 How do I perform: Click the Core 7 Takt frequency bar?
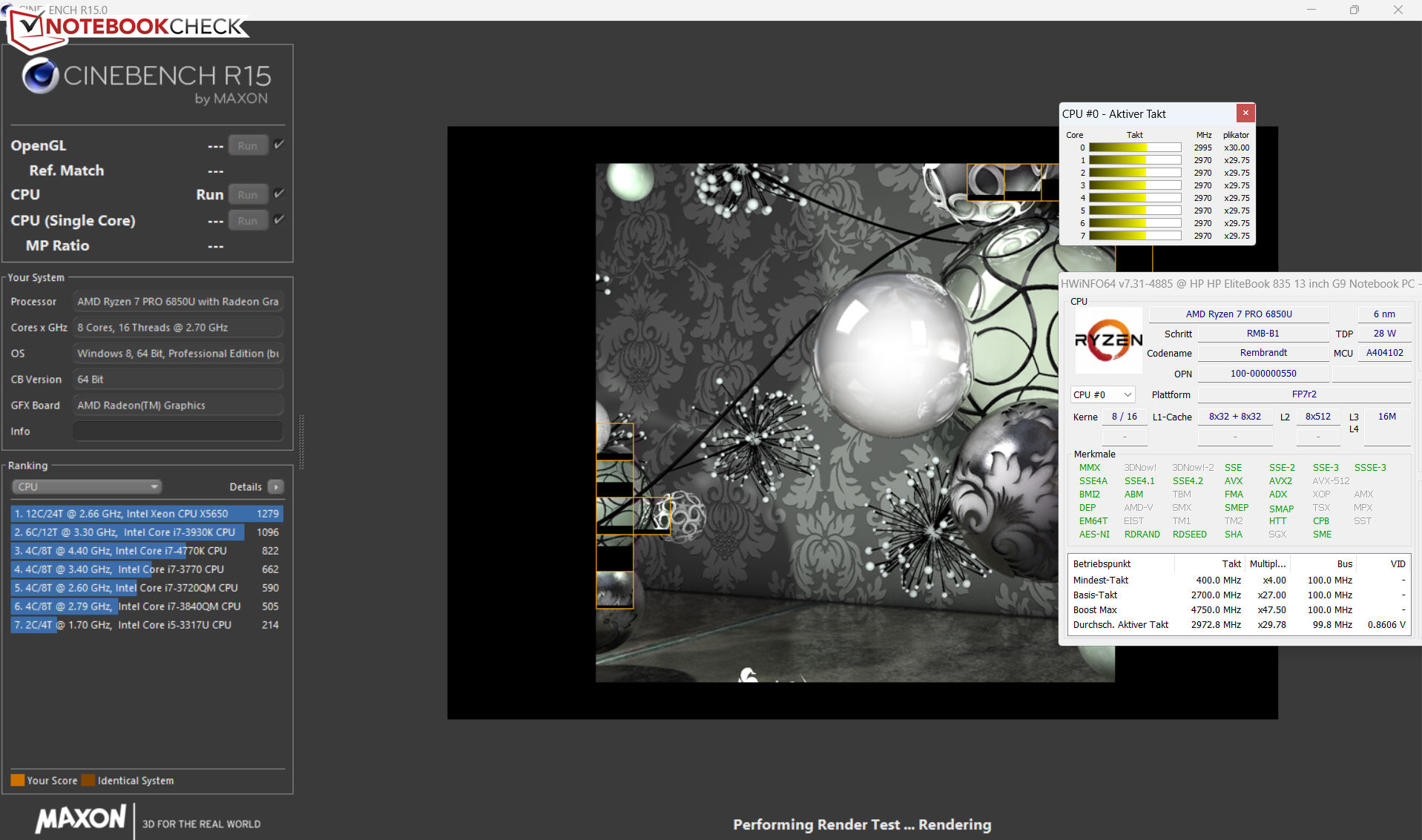coord(1135,236)
